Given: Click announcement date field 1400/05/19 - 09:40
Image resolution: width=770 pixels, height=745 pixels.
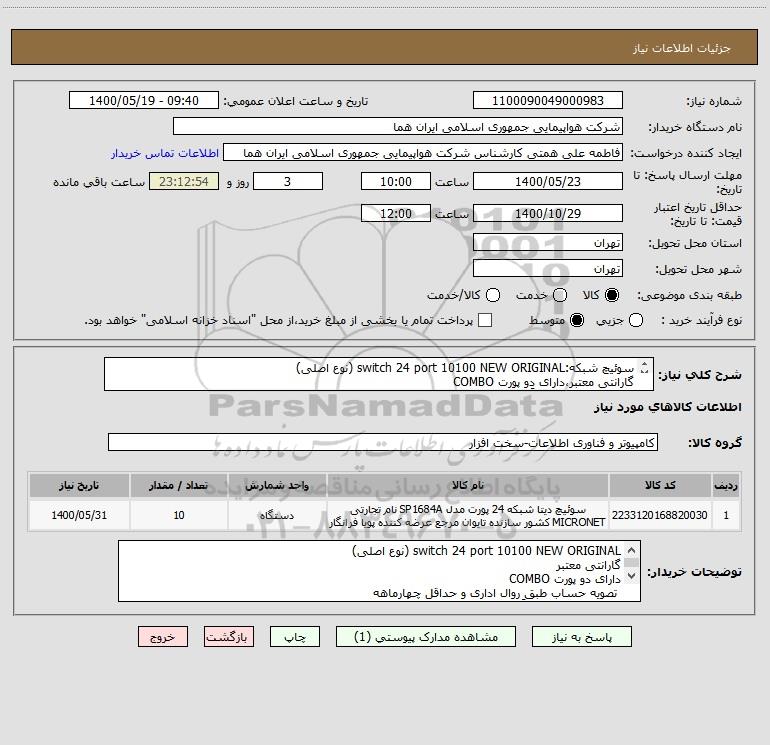Looking at the screenshot, I should (144, 100).
